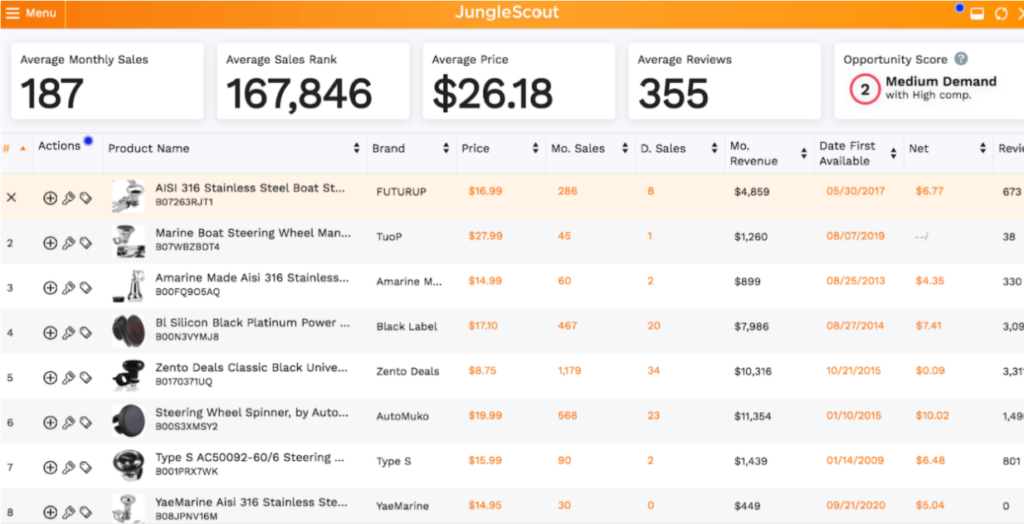Click monthly revenue $10,316

[753, 372]
